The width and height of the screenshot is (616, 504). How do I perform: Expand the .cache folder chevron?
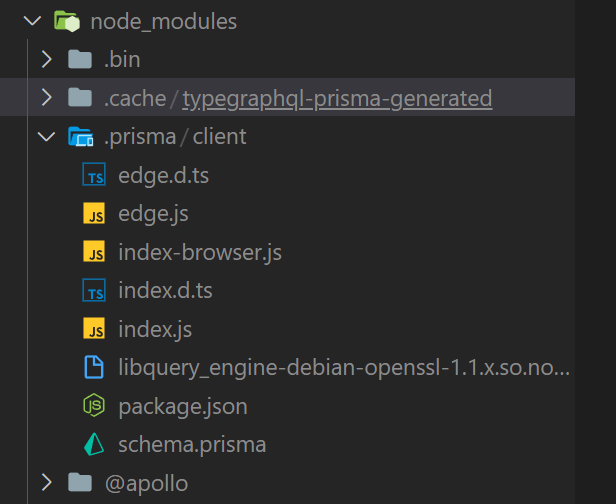tap(46, 97)
